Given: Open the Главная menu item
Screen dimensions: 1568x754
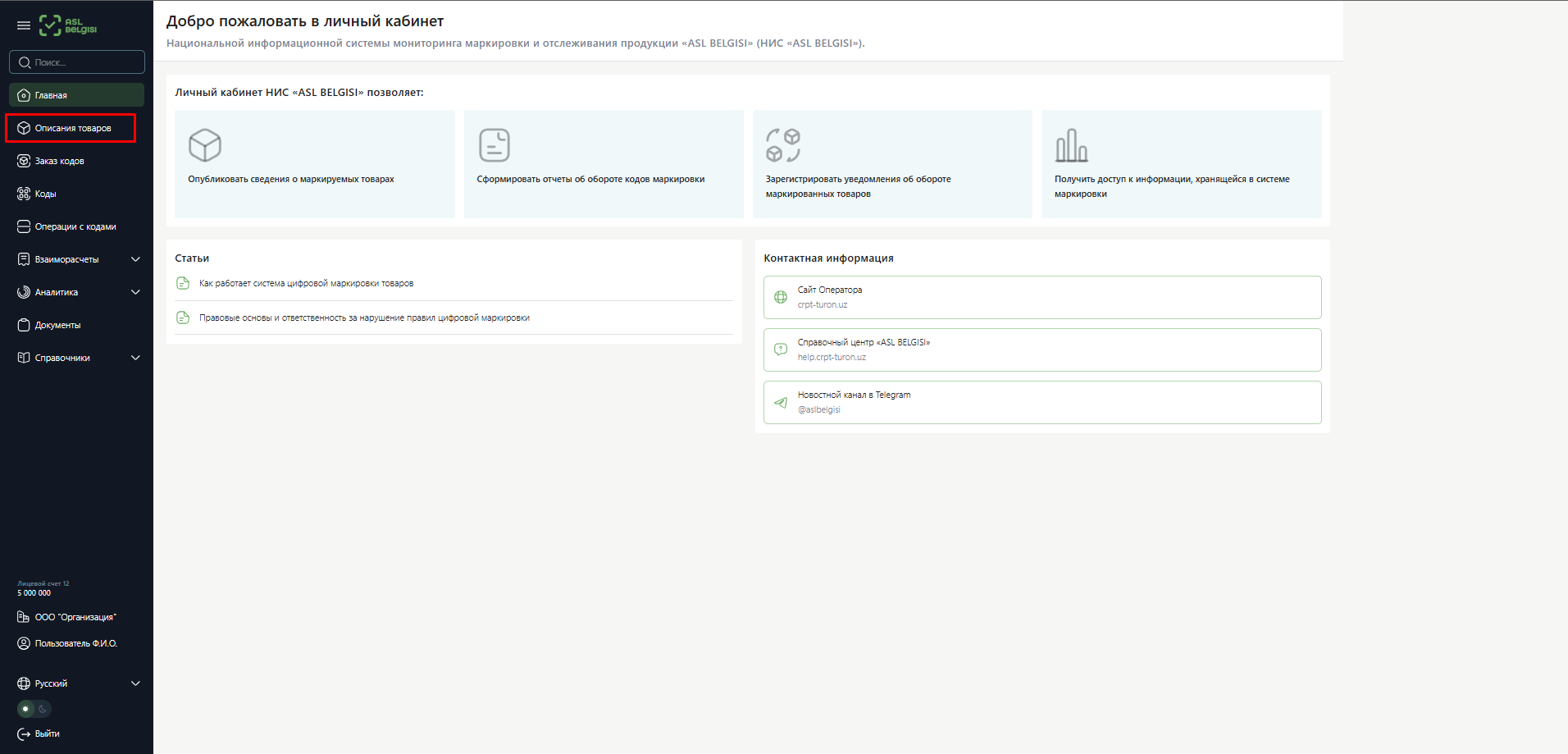Looking at the screenshot, I should click(77, 95).
